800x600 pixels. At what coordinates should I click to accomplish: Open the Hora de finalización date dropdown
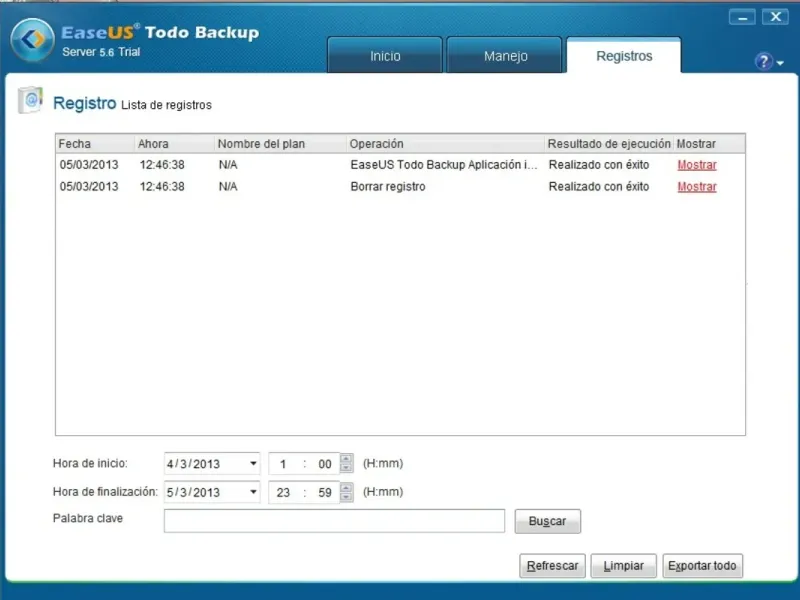click(253, 492)
